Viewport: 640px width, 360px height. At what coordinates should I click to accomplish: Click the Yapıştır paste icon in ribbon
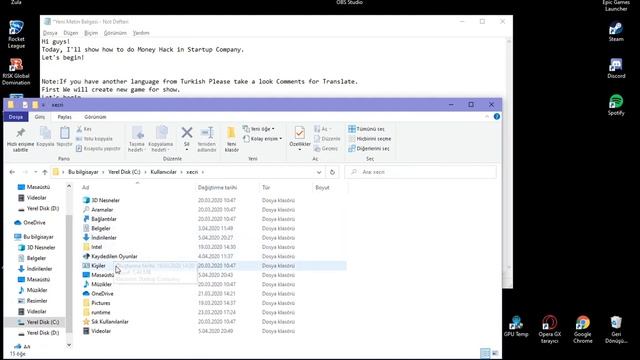(x=64, y=137)
